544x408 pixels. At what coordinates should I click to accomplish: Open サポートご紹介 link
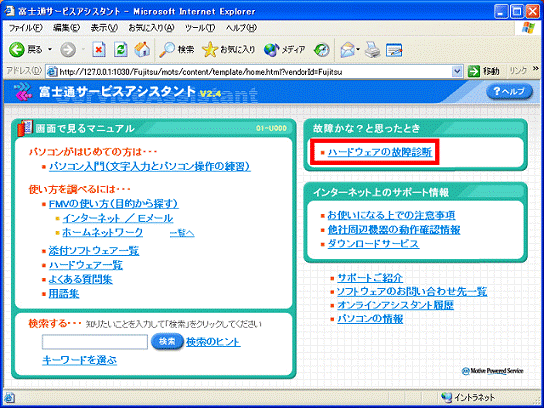370,278
